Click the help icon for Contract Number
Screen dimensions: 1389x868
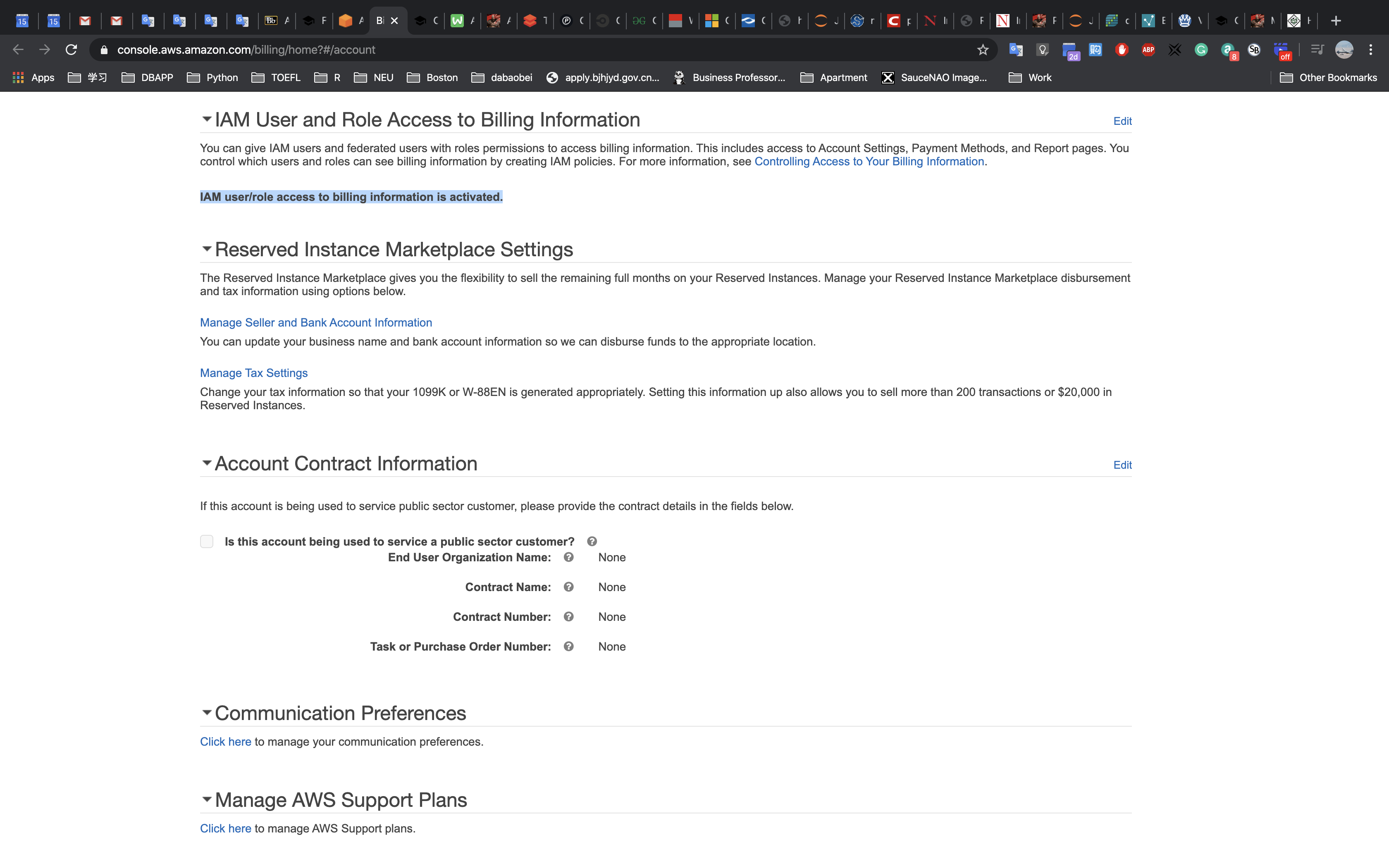pyautogui.click(x=568, y=617)
